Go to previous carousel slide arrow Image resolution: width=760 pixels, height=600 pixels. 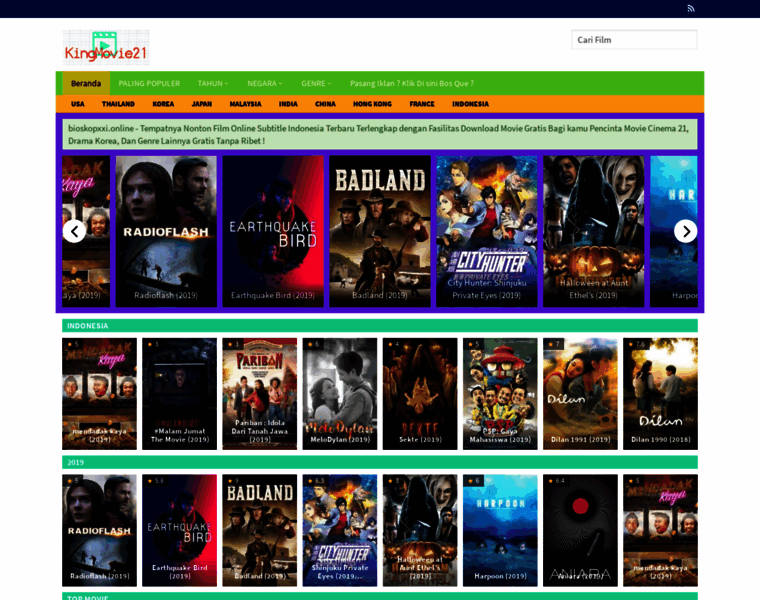click(x=74, y=231)
